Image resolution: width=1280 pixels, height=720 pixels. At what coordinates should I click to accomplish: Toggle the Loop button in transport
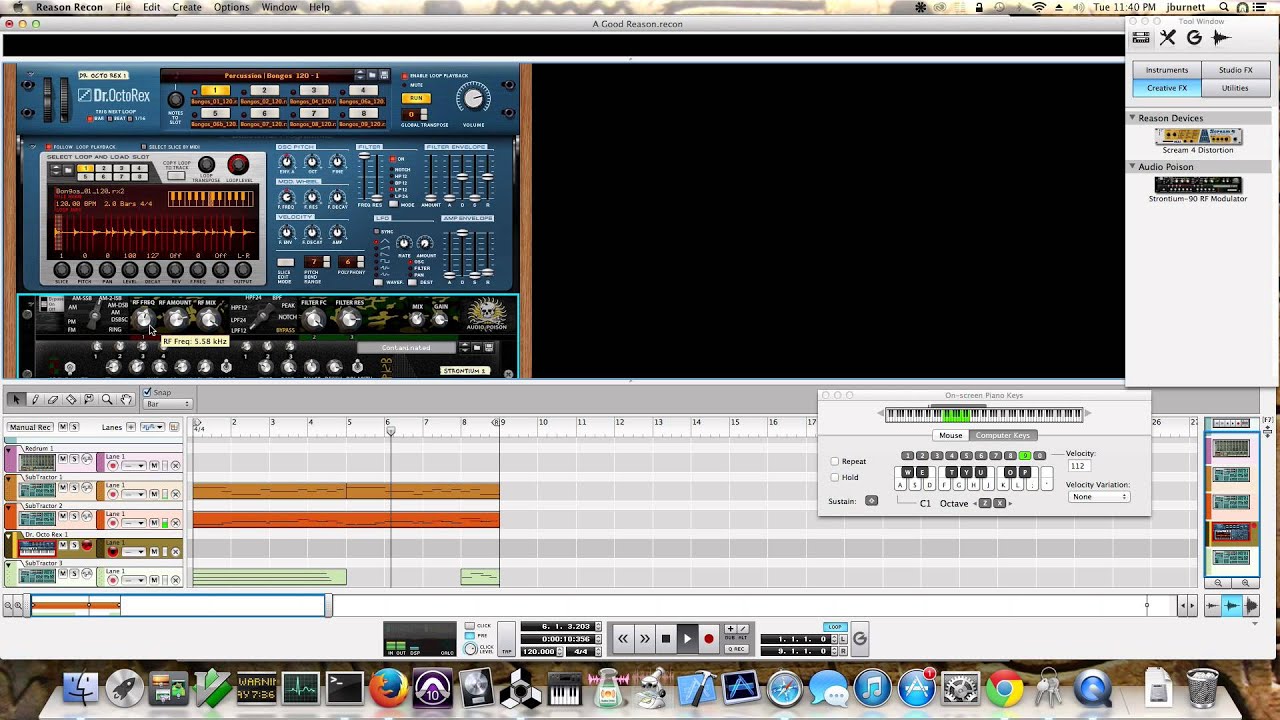tap(835, 627)
